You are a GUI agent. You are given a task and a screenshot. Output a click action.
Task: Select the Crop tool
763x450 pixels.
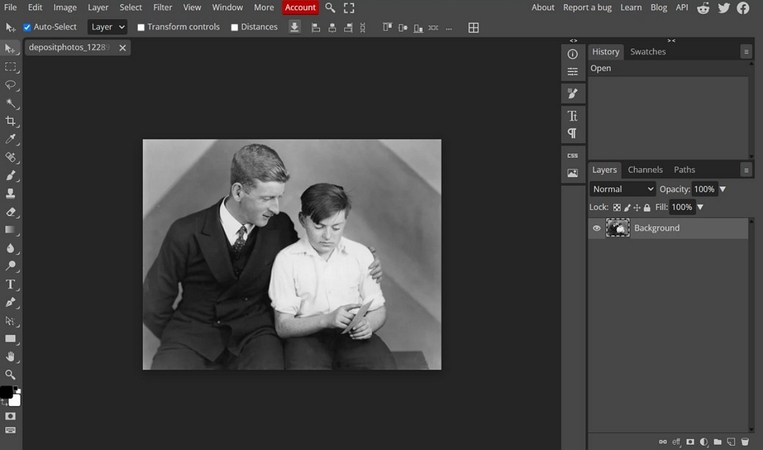click(10, 121)
